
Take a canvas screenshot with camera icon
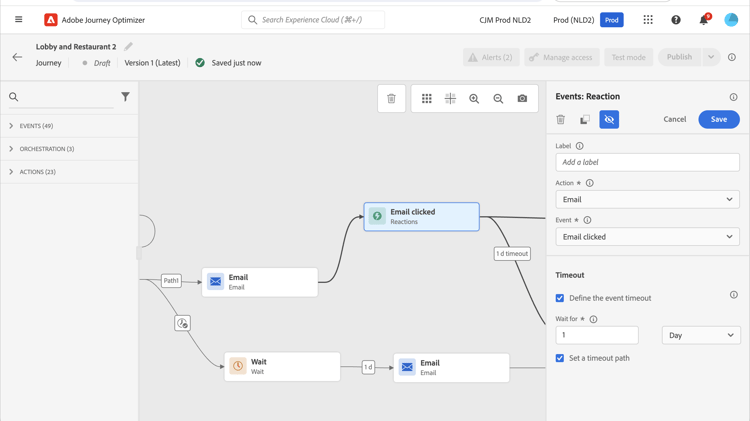(x=522, y=99)
